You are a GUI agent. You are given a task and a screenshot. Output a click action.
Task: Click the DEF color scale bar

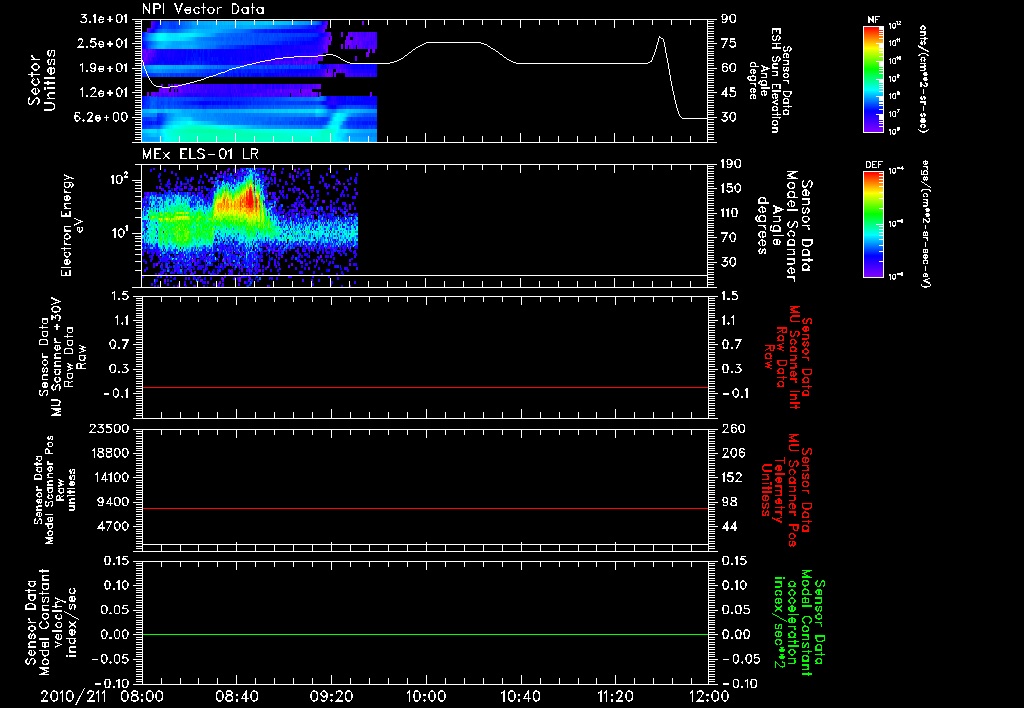coord(874,224)
